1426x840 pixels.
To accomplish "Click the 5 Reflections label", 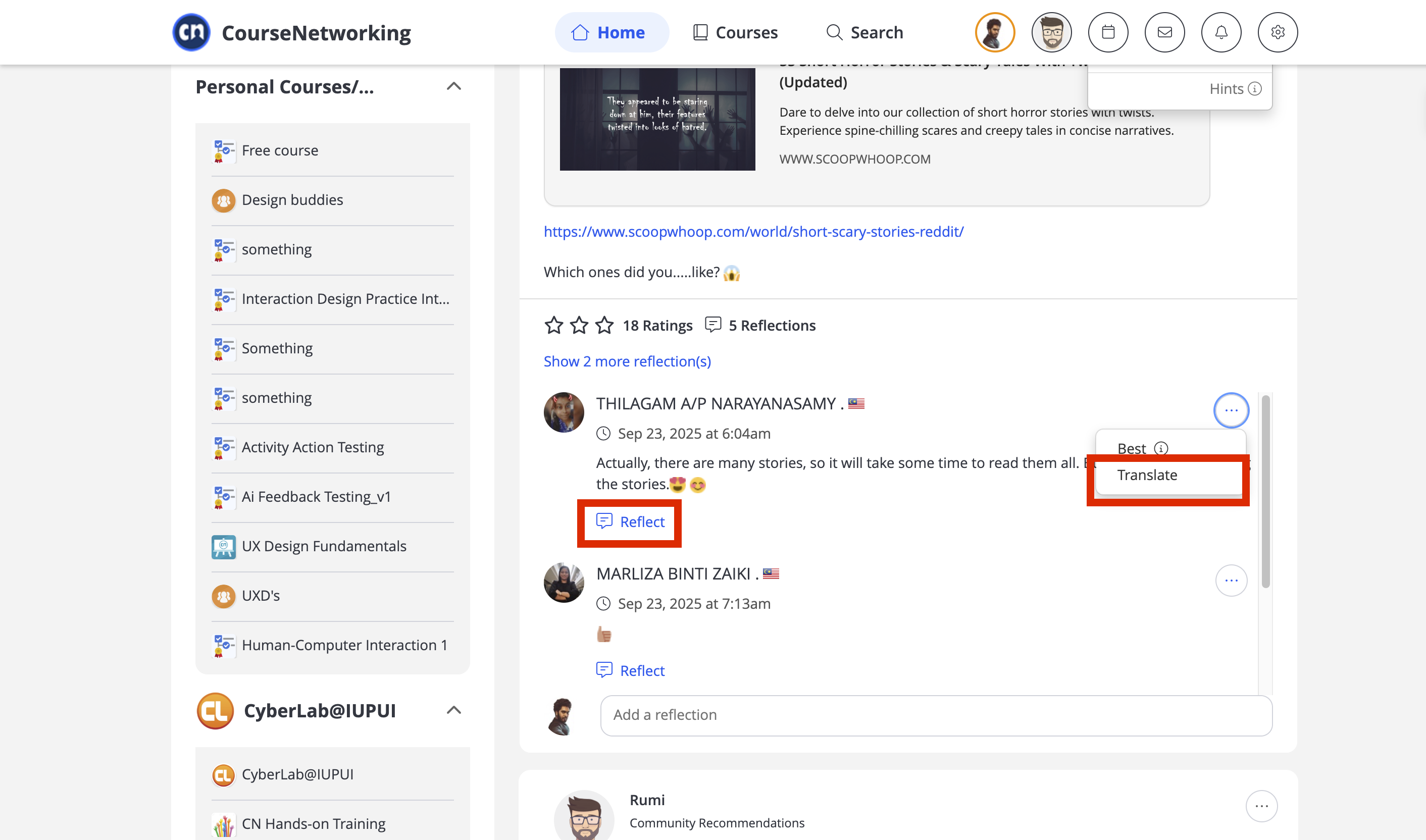I will click(772, 326).
